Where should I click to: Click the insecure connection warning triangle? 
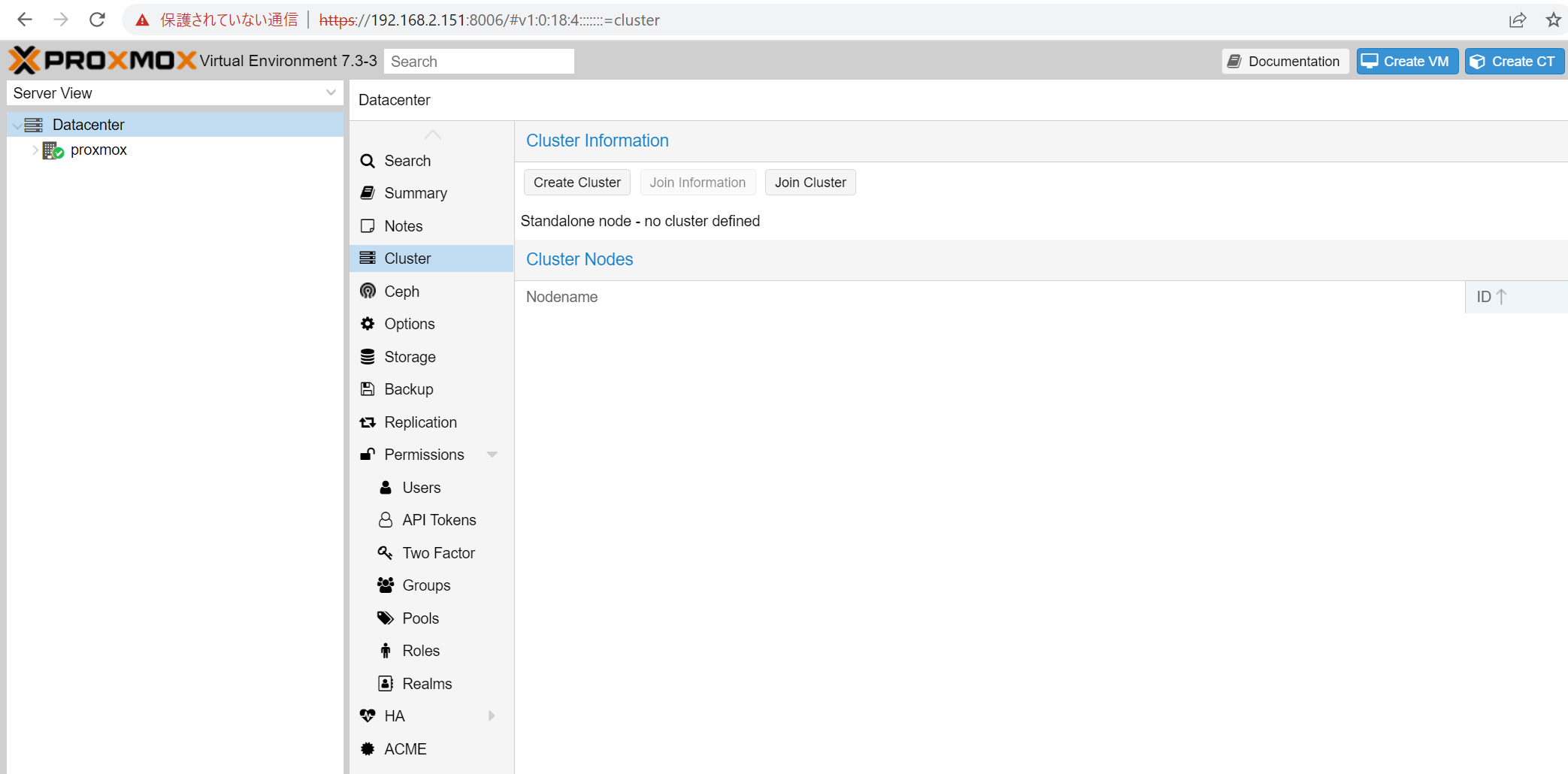142,20
